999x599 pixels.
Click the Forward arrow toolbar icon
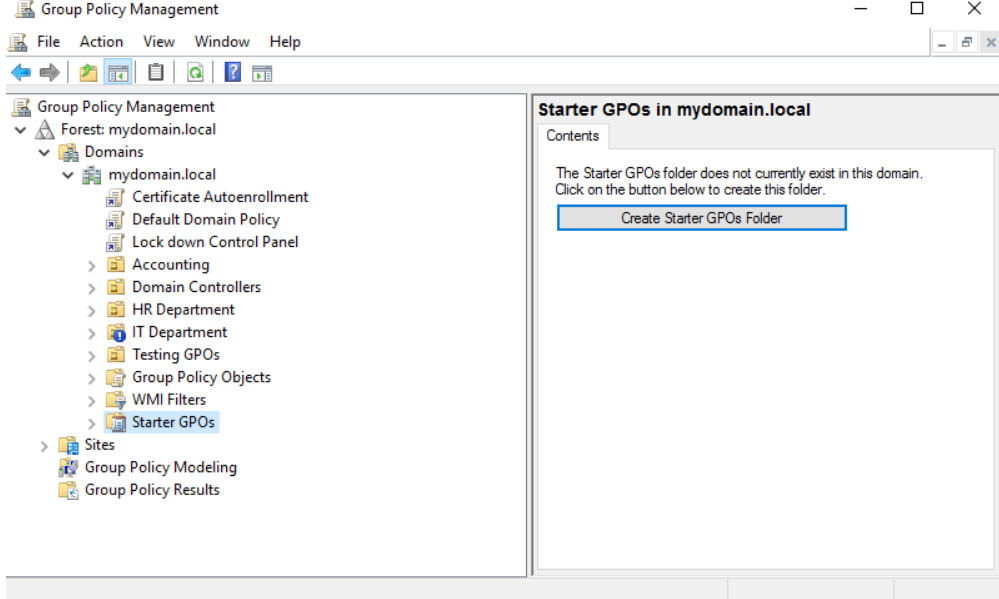[49, 72]
